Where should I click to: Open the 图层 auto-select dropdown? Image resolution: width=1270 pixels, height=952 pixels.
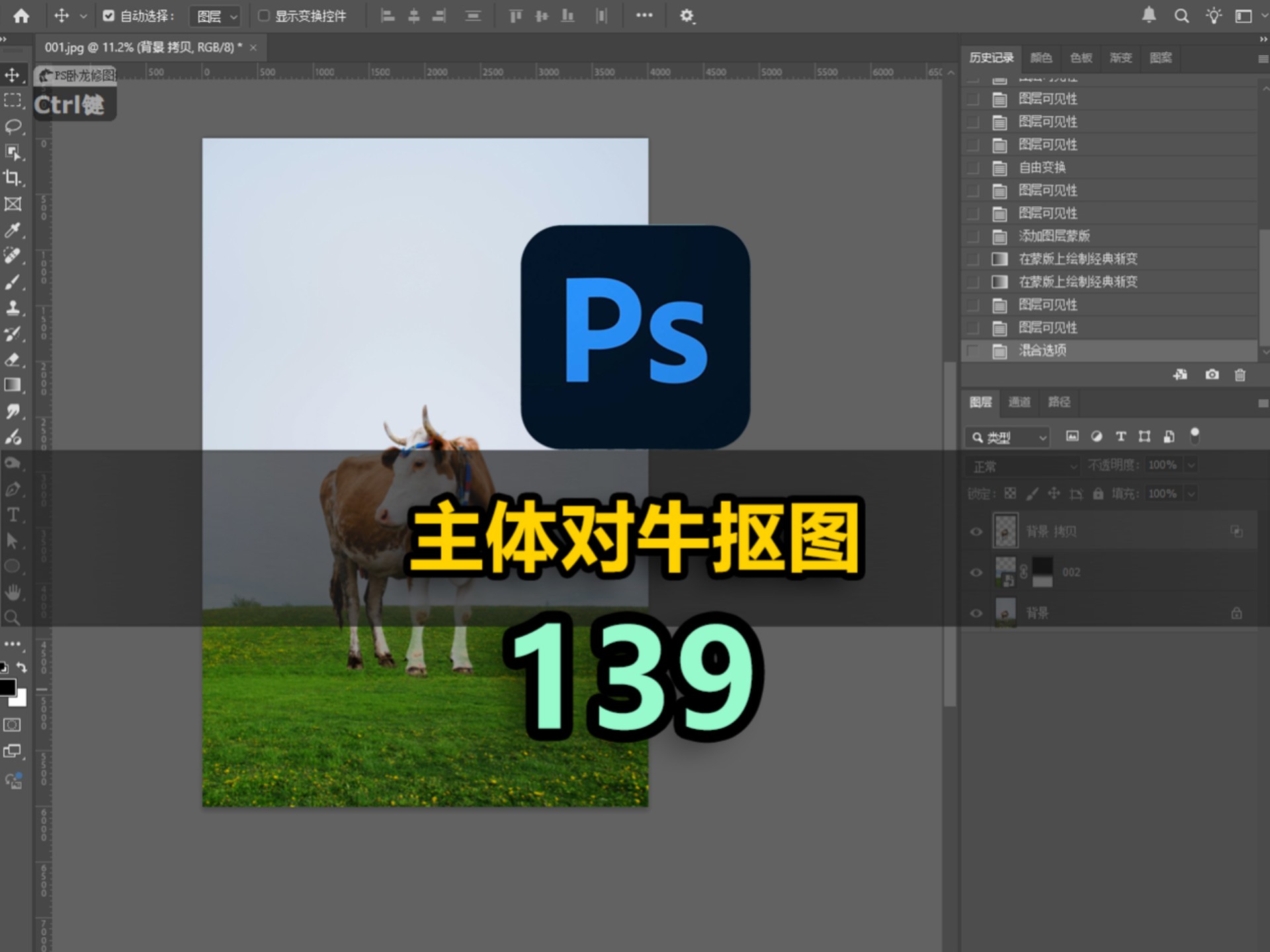click(215, 16)
